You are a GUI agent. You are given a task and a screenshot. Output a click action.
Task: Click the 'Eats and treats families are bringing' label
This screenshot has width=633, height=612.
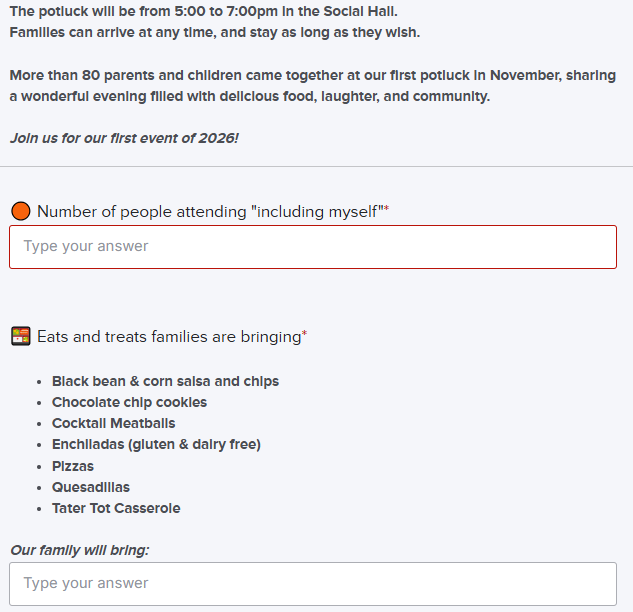coord(168,337)
